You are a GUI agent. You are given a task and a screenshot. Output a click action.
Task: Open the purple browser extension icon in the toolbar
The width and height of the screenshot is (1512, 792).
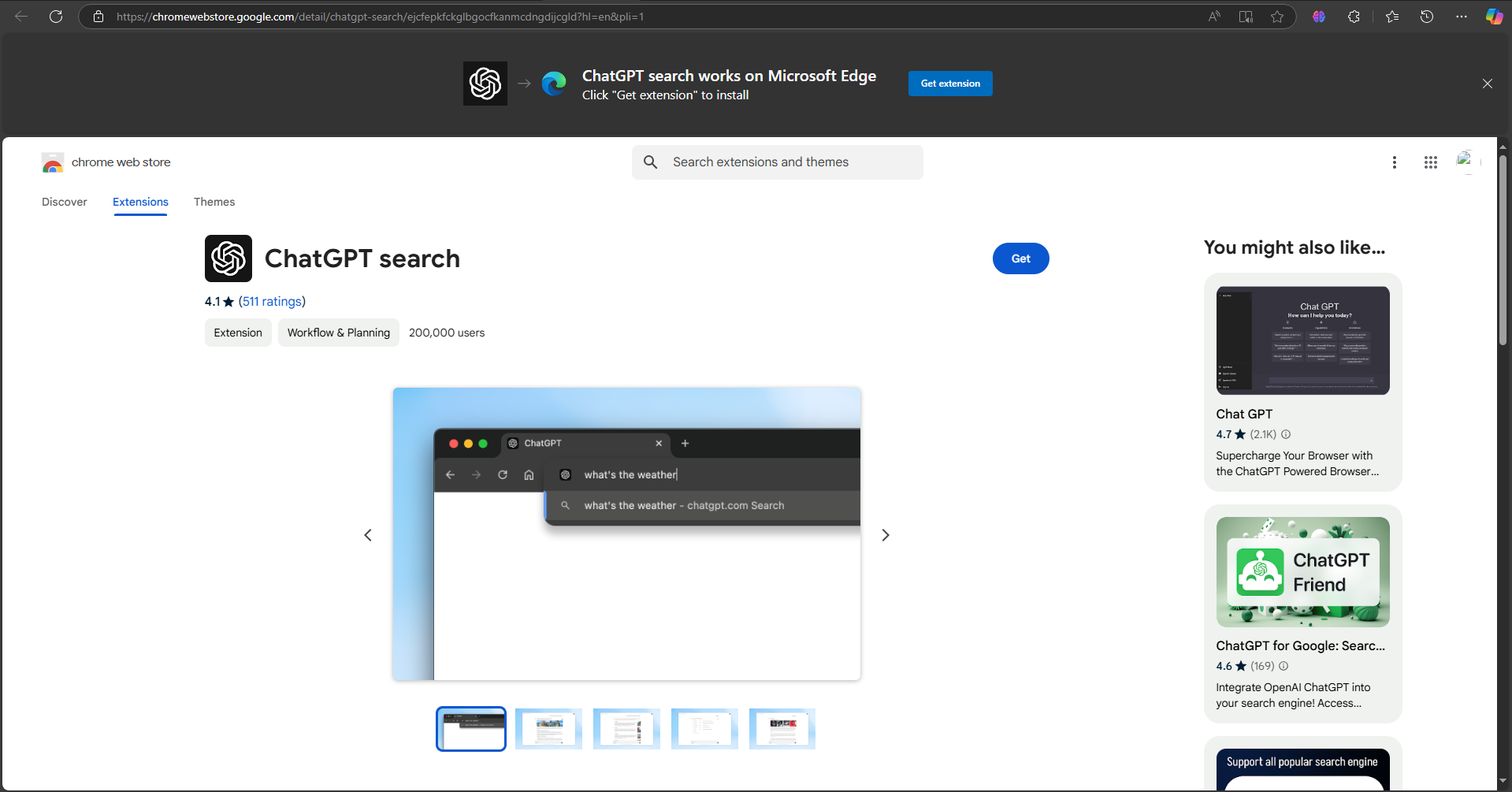tap(1319, 17)
